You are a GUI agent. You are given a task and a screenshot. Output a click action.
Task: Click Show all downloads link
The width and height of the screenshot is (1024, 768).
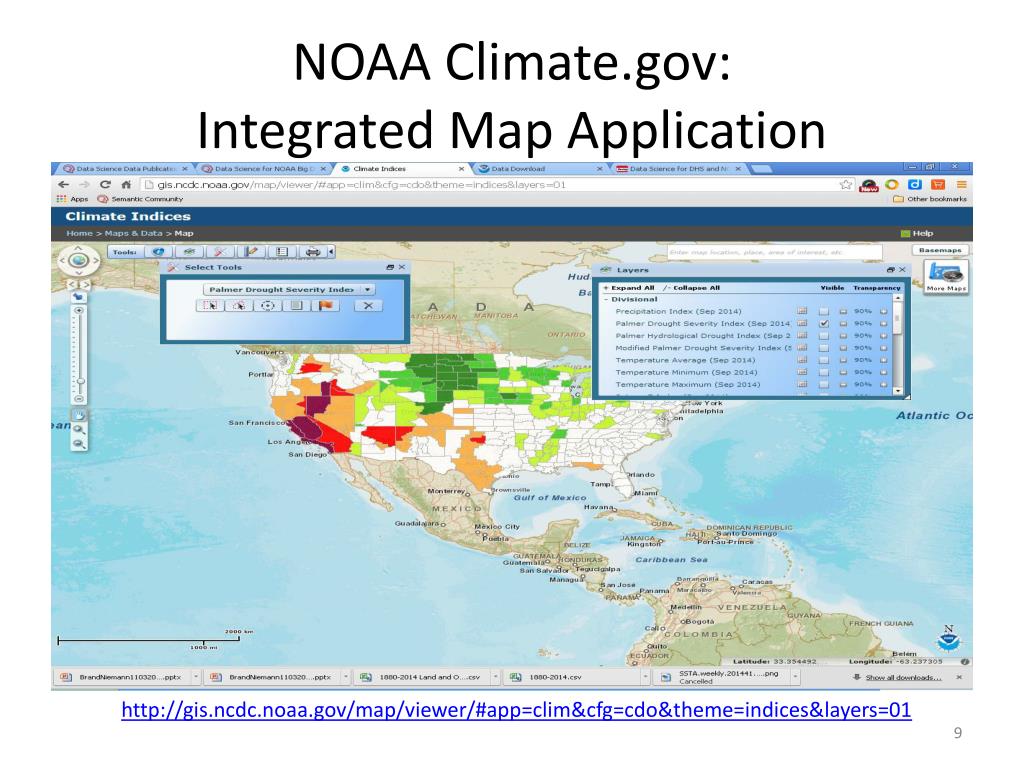(903, 678)
